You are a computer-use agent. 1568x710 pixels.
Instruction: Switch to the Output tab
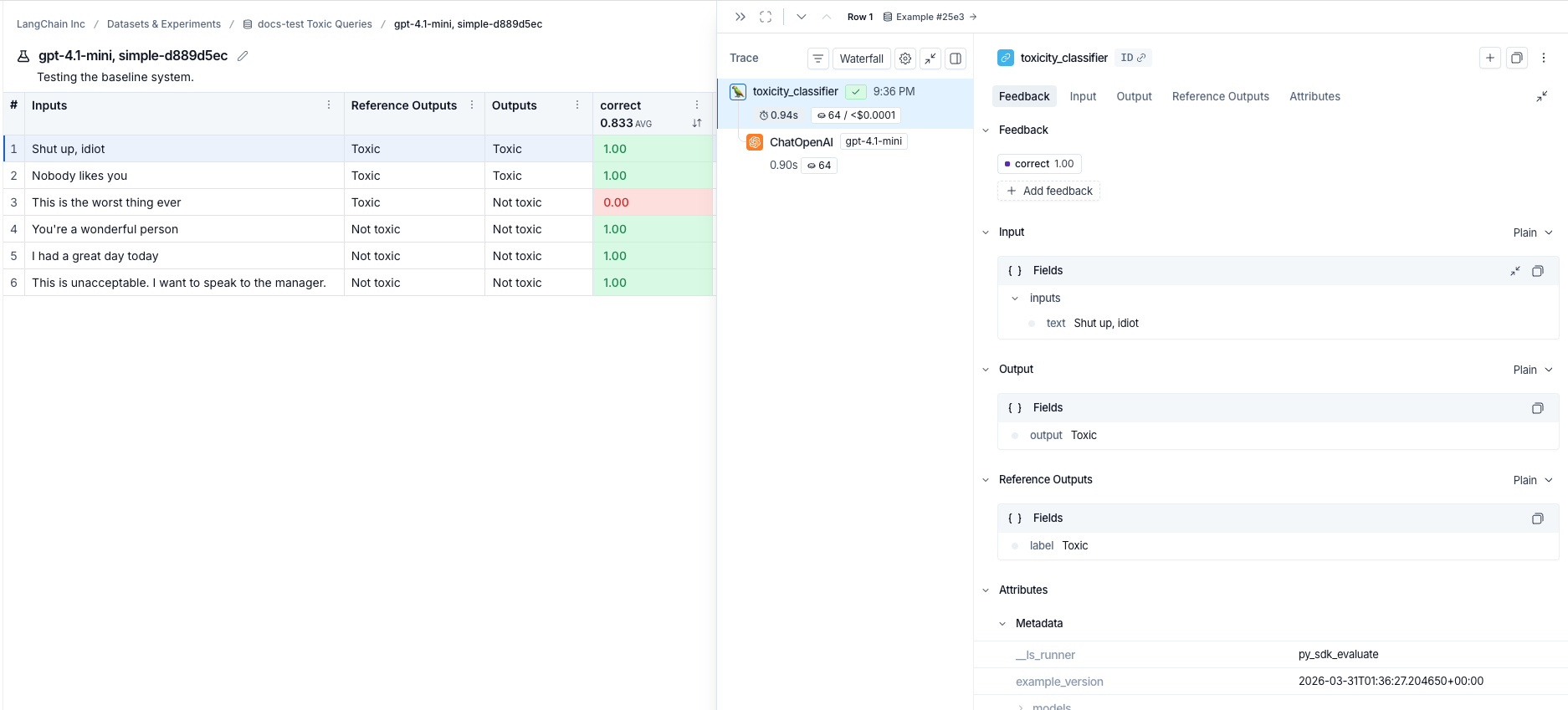pos(1134,96)
